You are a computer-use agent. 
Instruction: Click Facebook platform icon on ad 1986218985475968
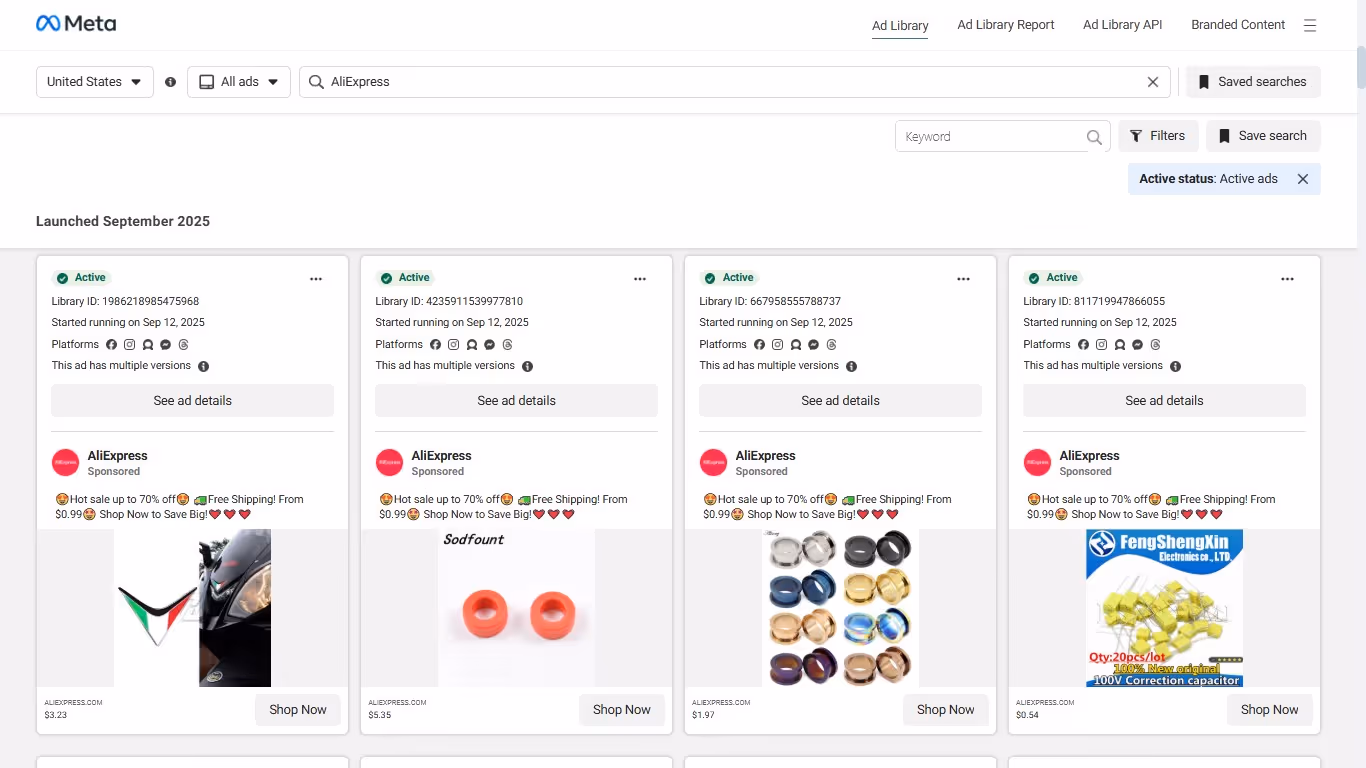111,344
